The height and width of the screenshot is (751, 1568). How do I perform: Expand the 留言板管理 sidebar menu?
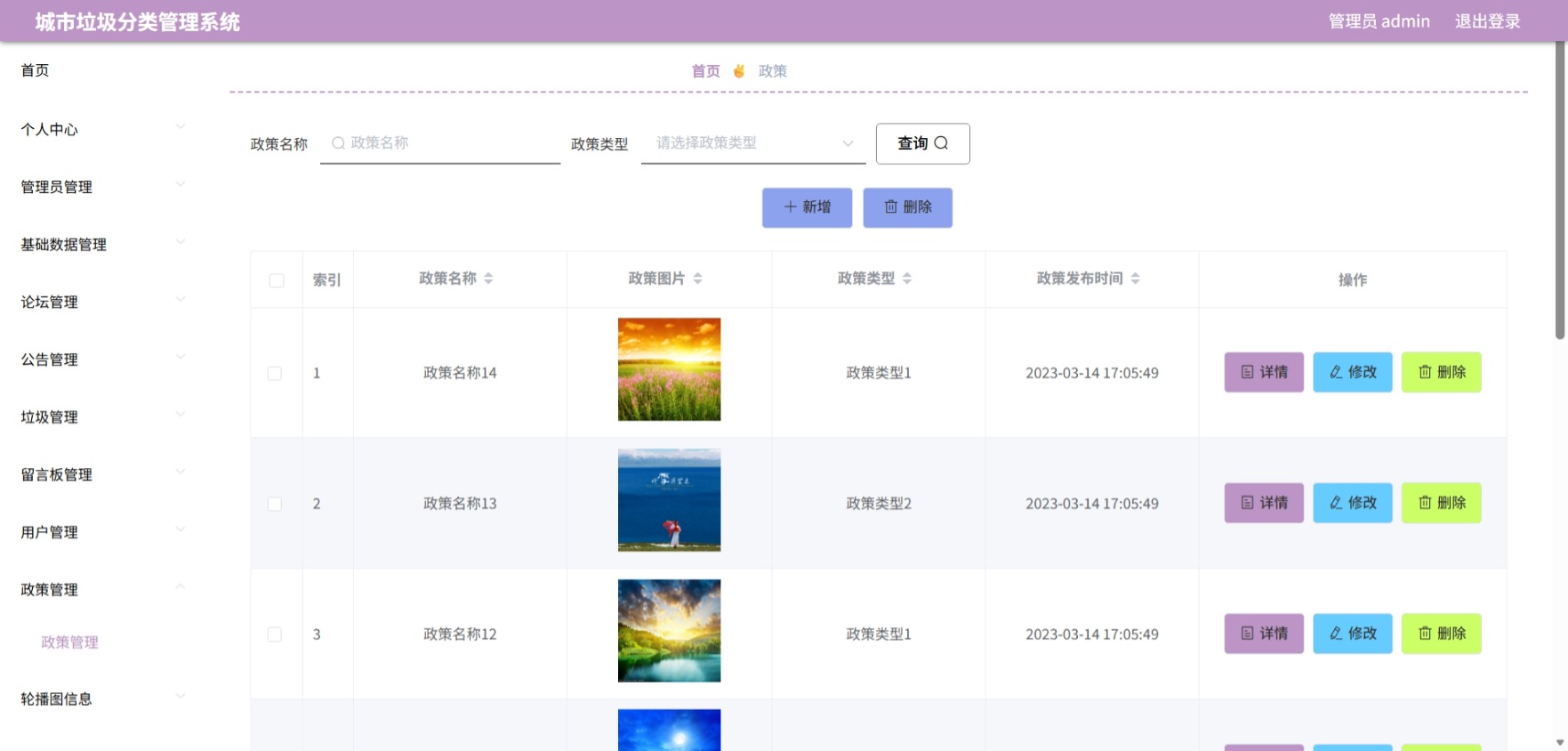pos(102,474)
